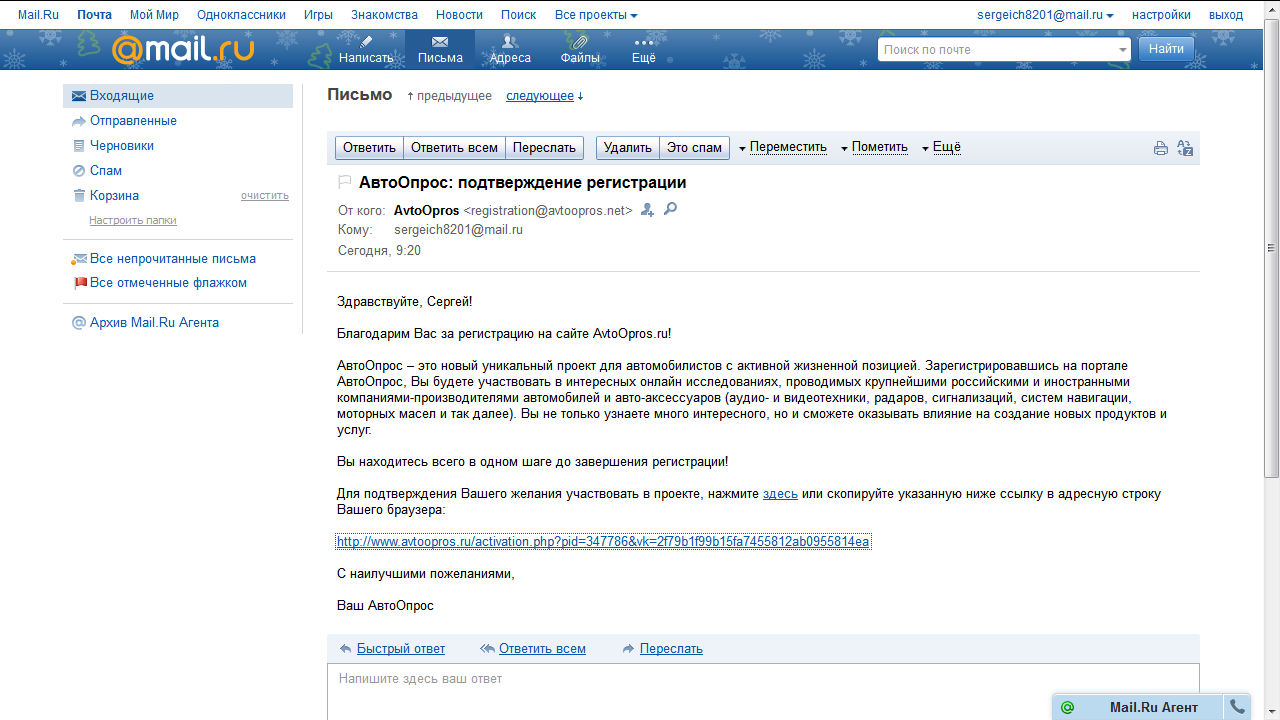The width and height of the screenshot is (1280, 720).
Task: Toggle the flag next to the subject
Action: 345,183
